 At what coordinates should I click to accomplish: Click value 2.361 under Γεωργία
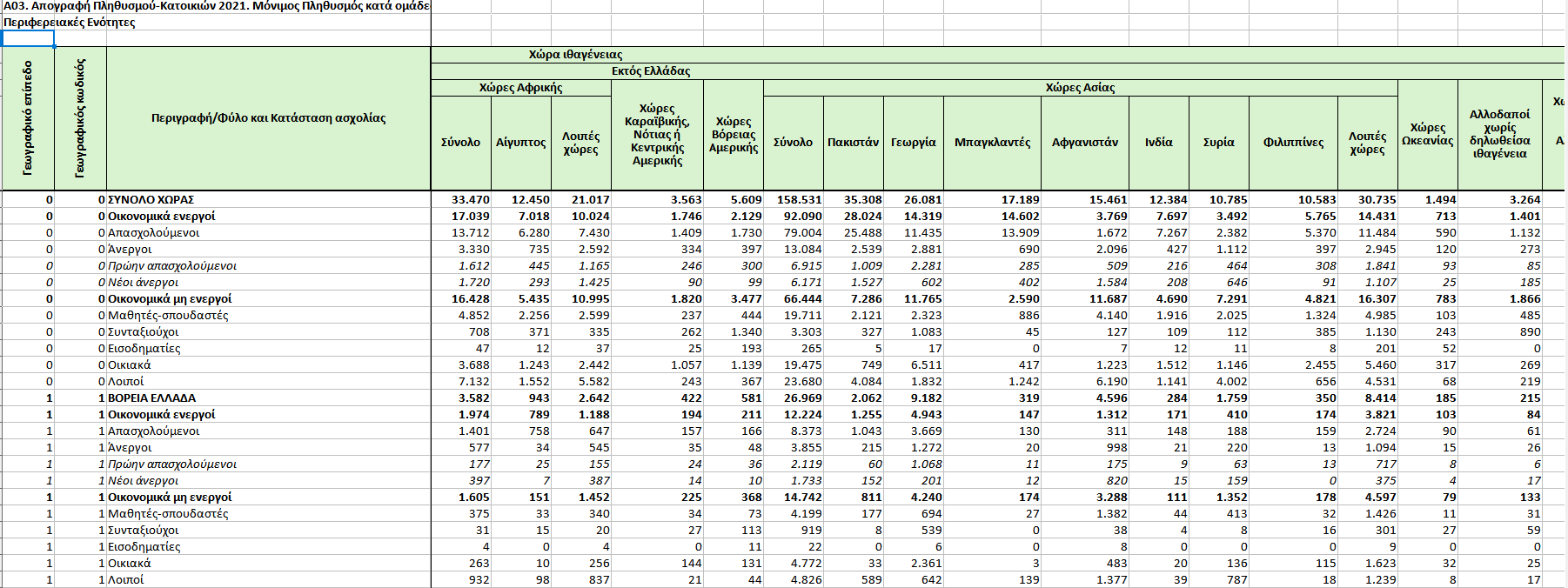(x=927, y=564)
